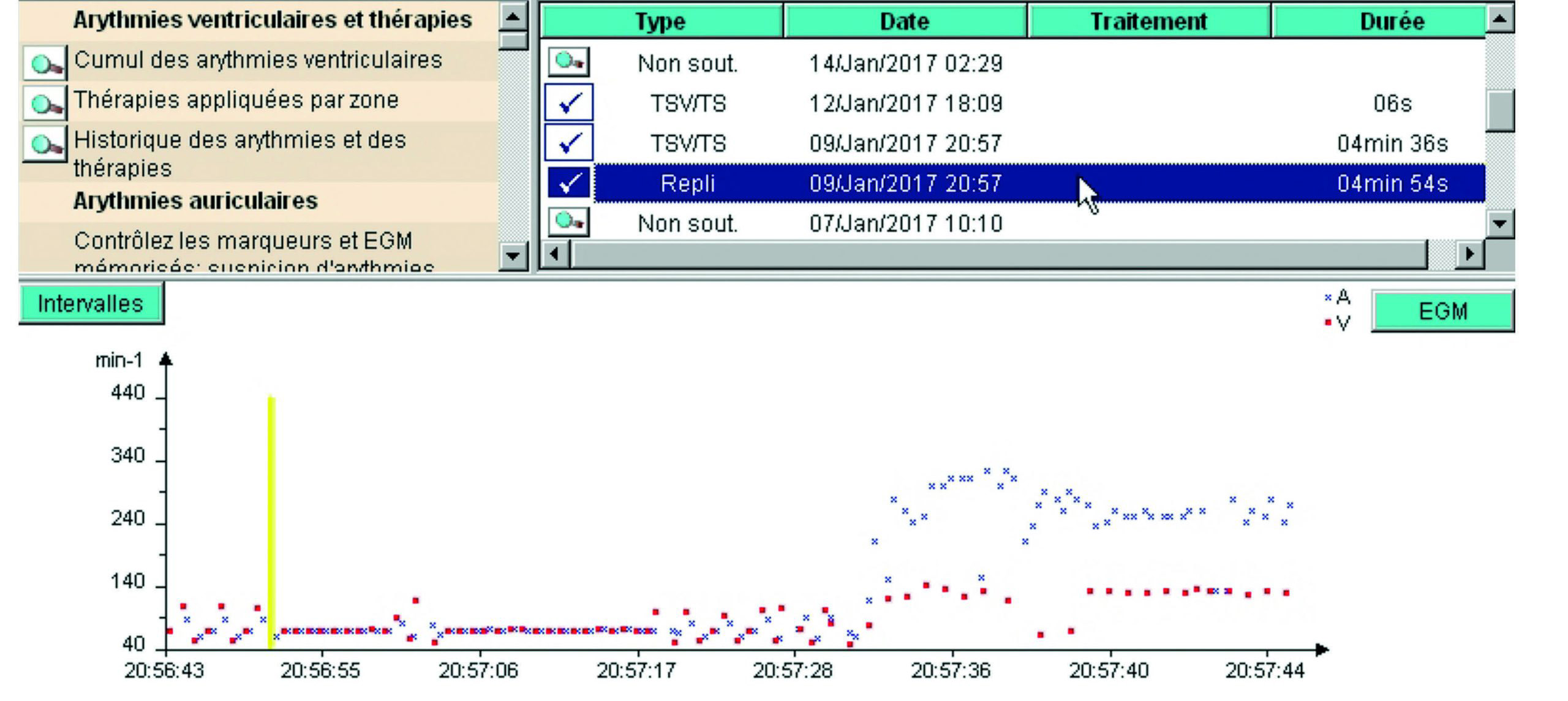Click magnifier icon on 14/Jan/2017 Non sout. row

click(x=568, y=62)
